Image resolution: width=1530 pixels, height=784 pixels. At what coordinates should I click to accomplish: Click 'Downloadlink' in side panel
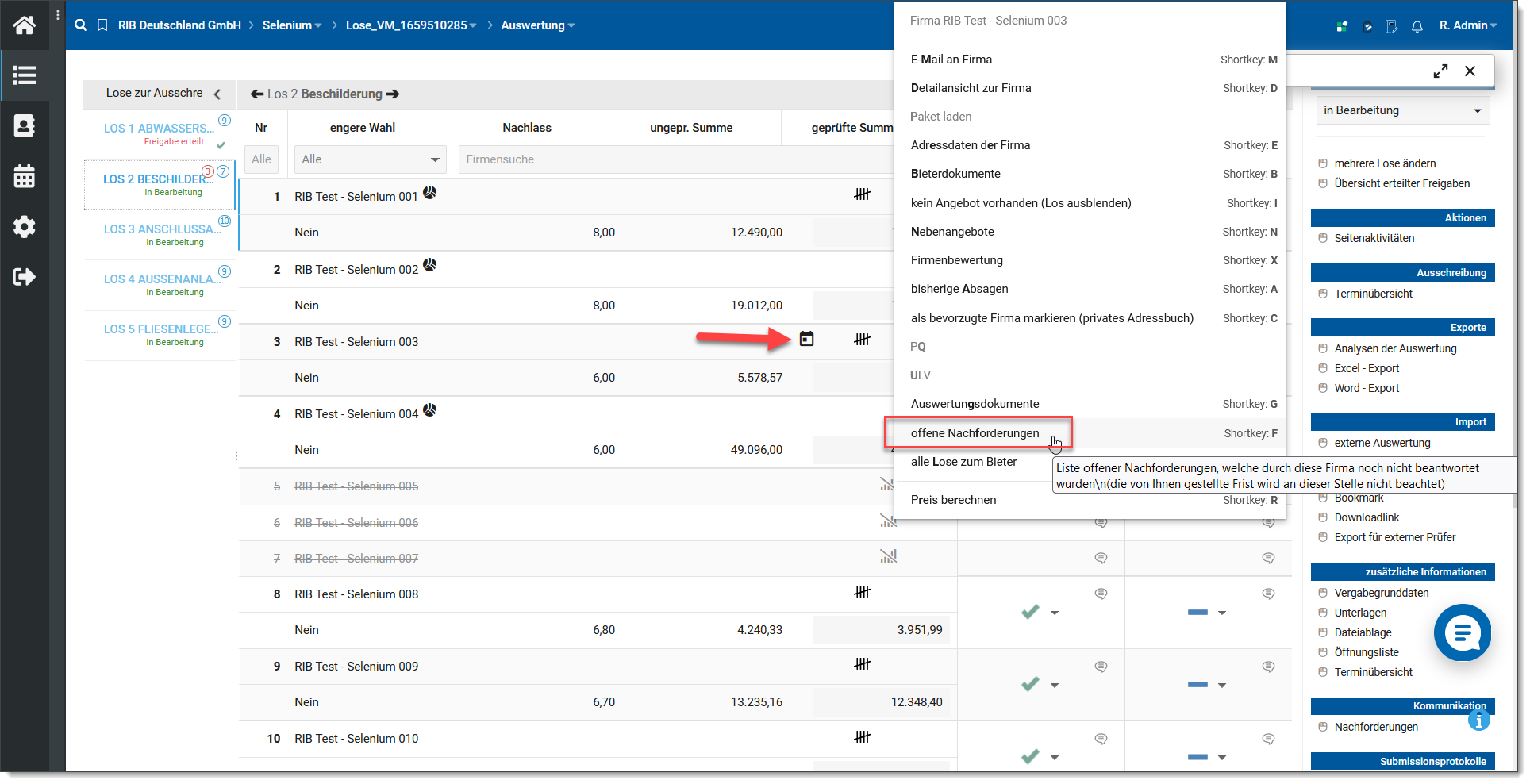click(1367, 517)
